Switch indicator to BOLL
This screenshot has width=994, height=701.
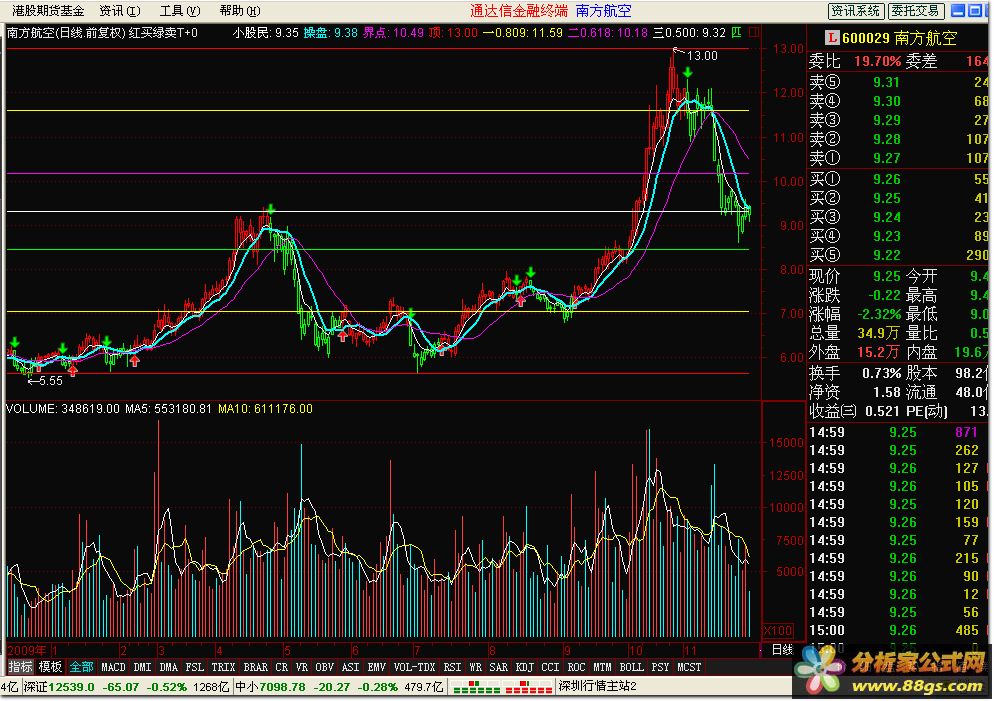click(x=631, y=667)
